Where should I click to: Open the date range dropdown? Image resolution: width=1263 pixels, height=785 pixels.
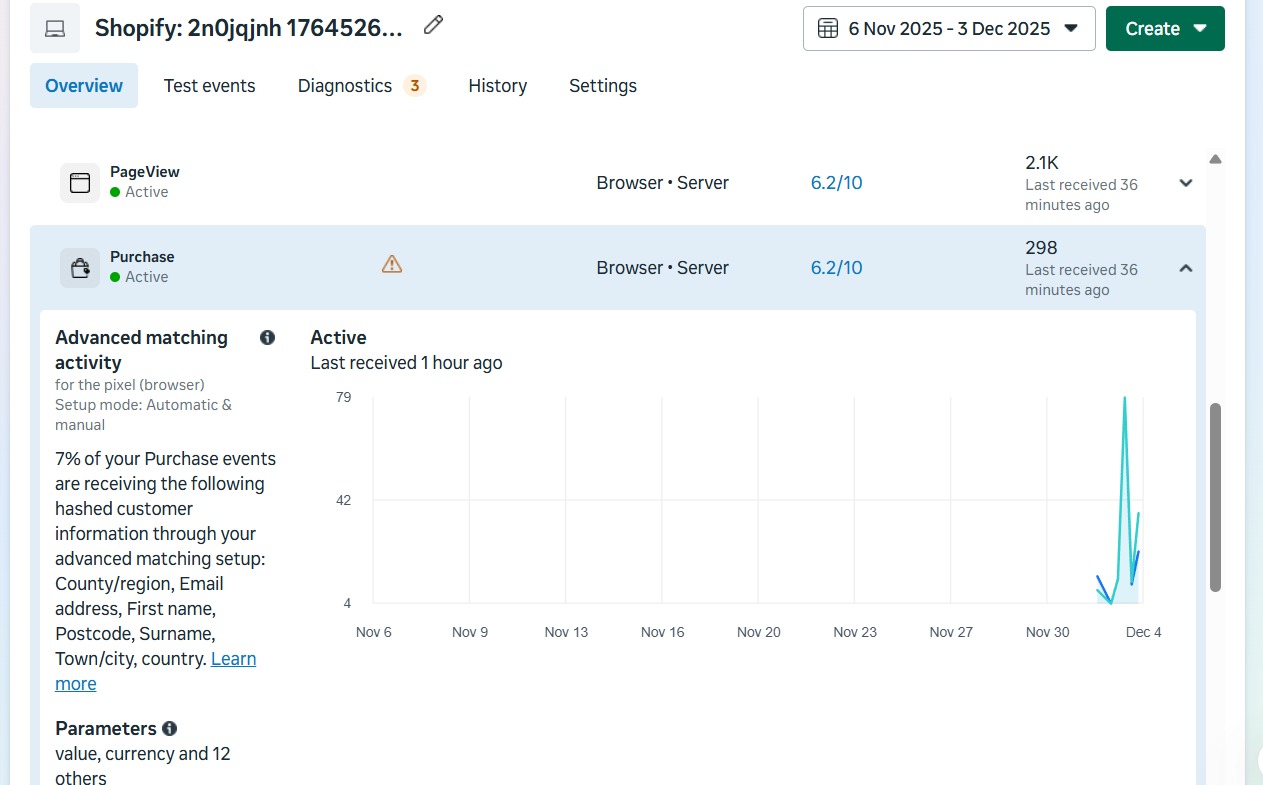click(948, 28)
